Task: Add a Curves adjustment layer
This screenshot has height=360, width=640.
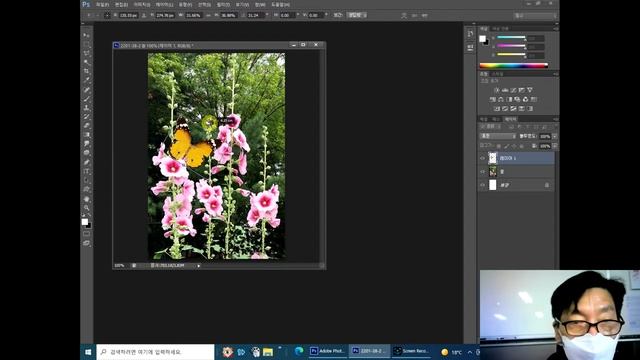Action: click(x=513, y=90)
